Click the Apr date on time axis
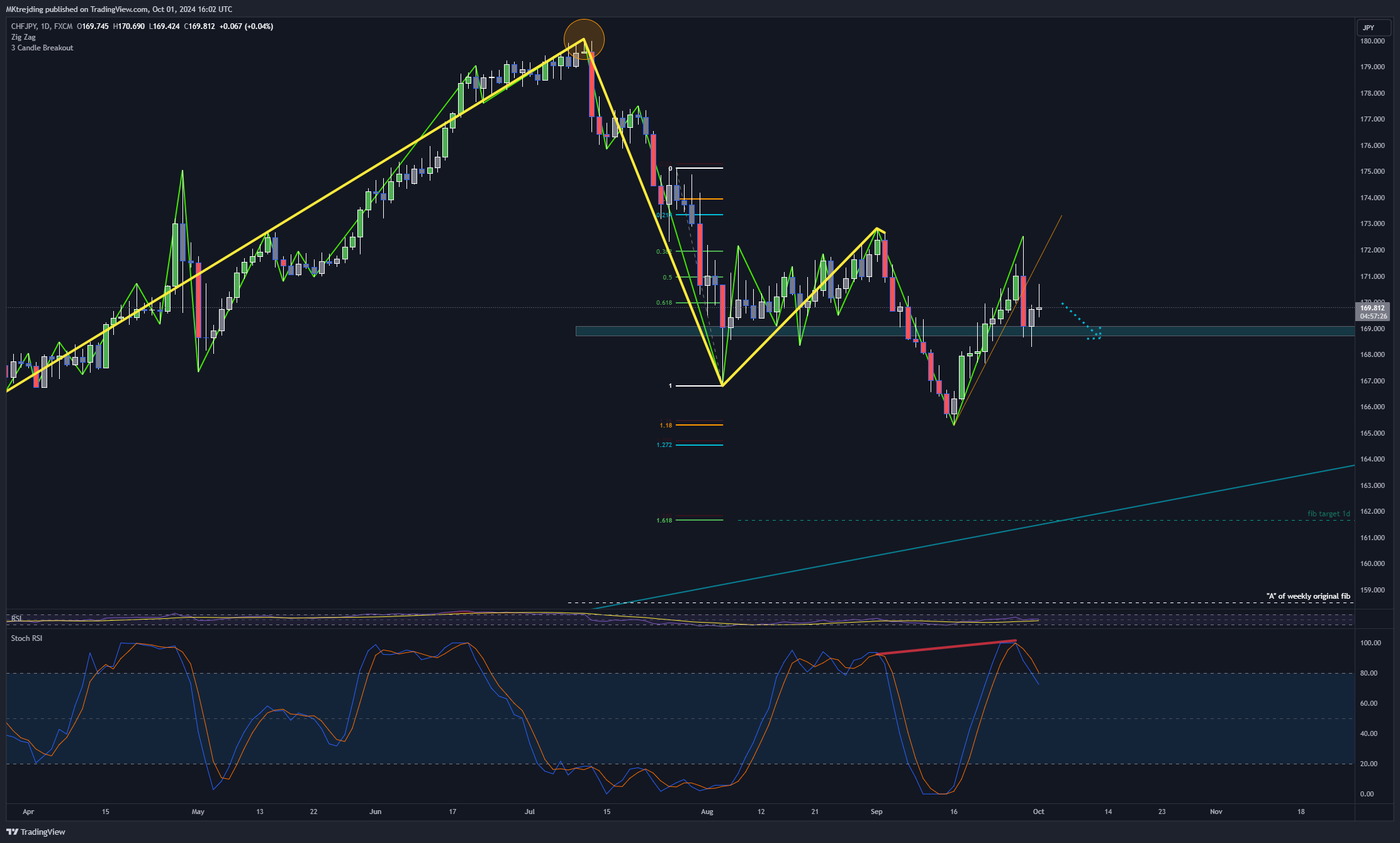Screen dimensions: 1400x843 tap(28, 812)
